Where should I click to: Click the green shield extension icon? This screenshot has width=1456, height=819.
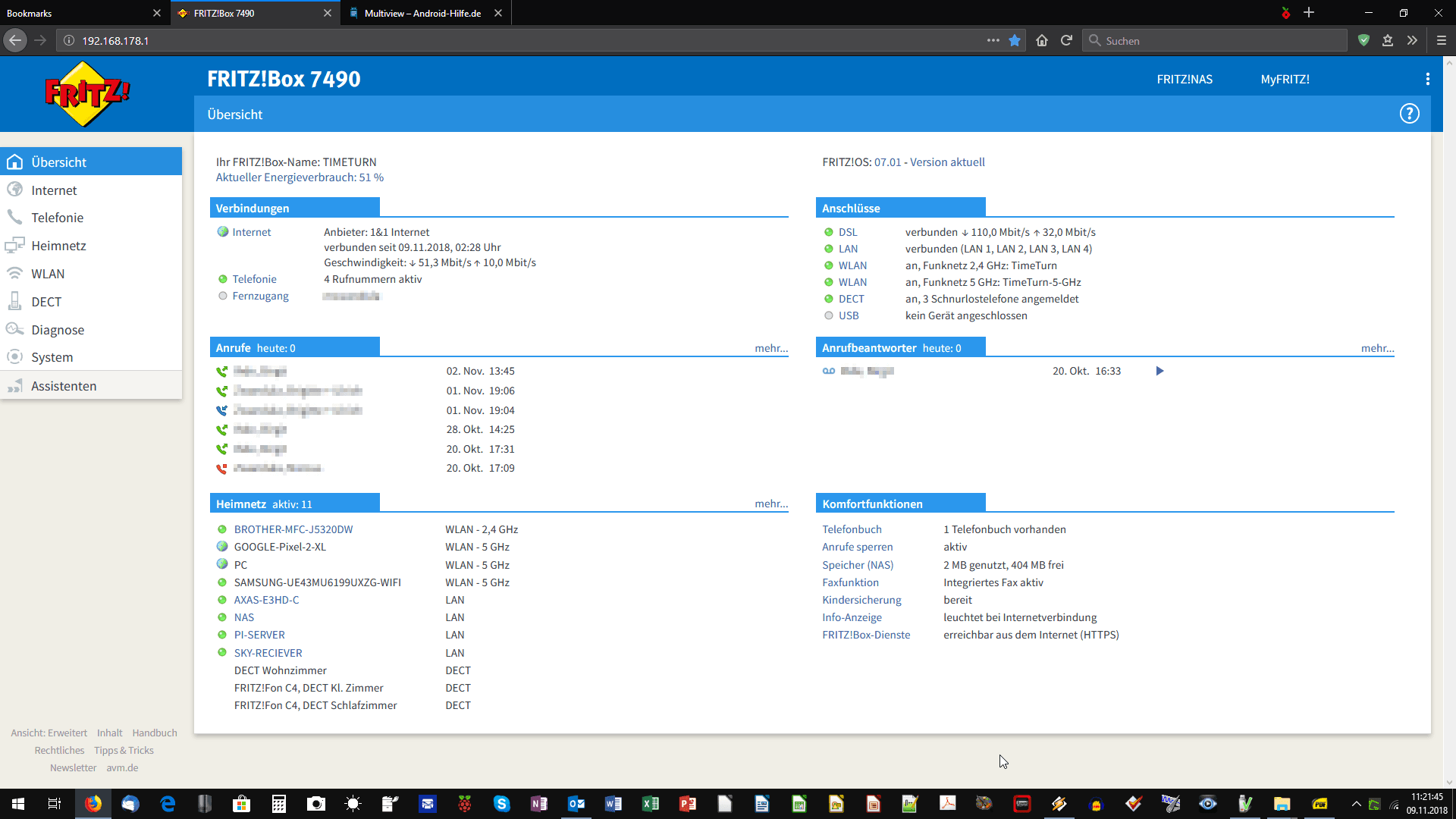pyautogui.click(x=1363, y=40)
